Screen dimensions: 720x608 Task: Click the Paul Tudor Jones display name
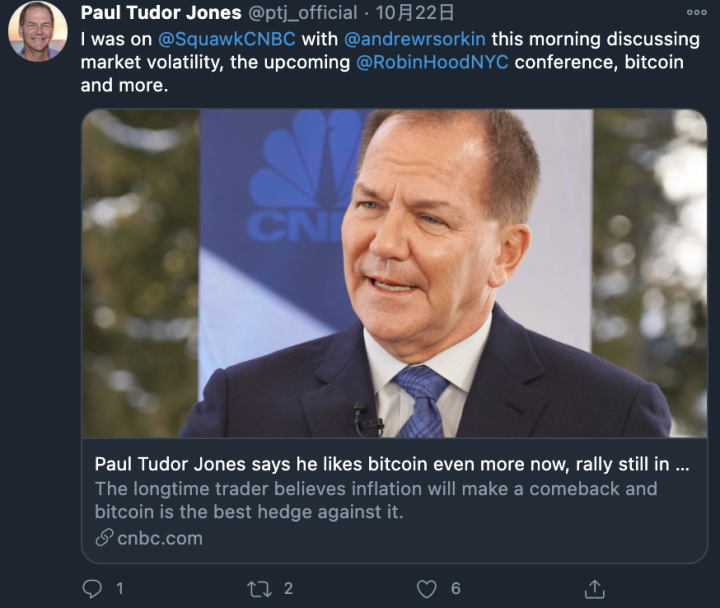pos(161,13)
